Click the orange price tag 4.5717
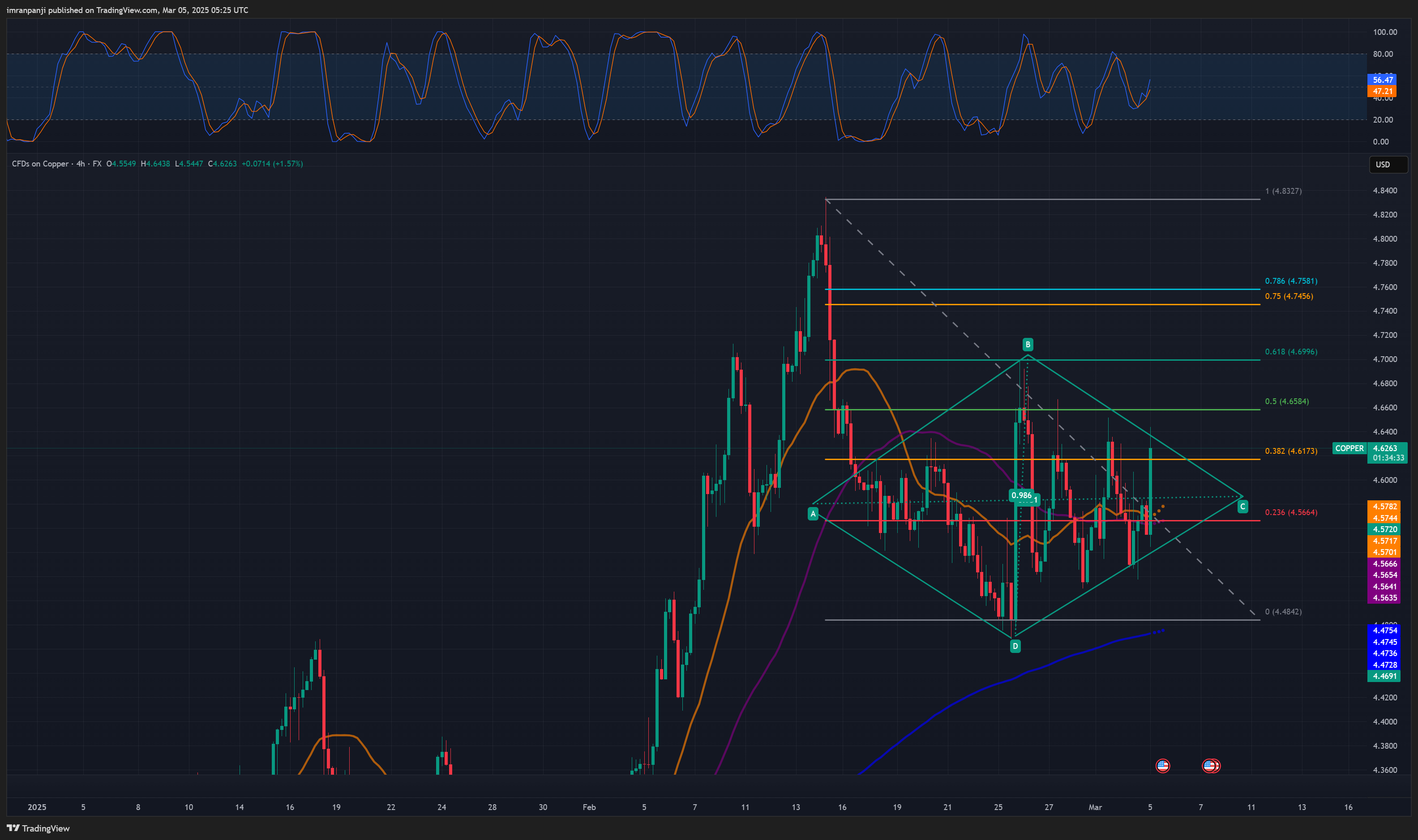 1384,541
